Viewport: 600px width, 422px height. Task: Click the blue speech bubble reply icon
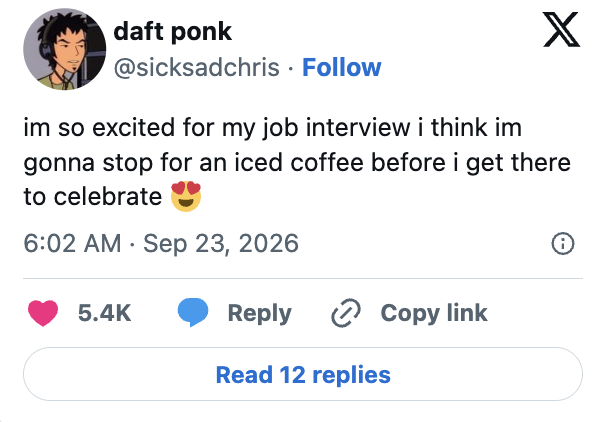pyautogui.click(x=193, y=312)
